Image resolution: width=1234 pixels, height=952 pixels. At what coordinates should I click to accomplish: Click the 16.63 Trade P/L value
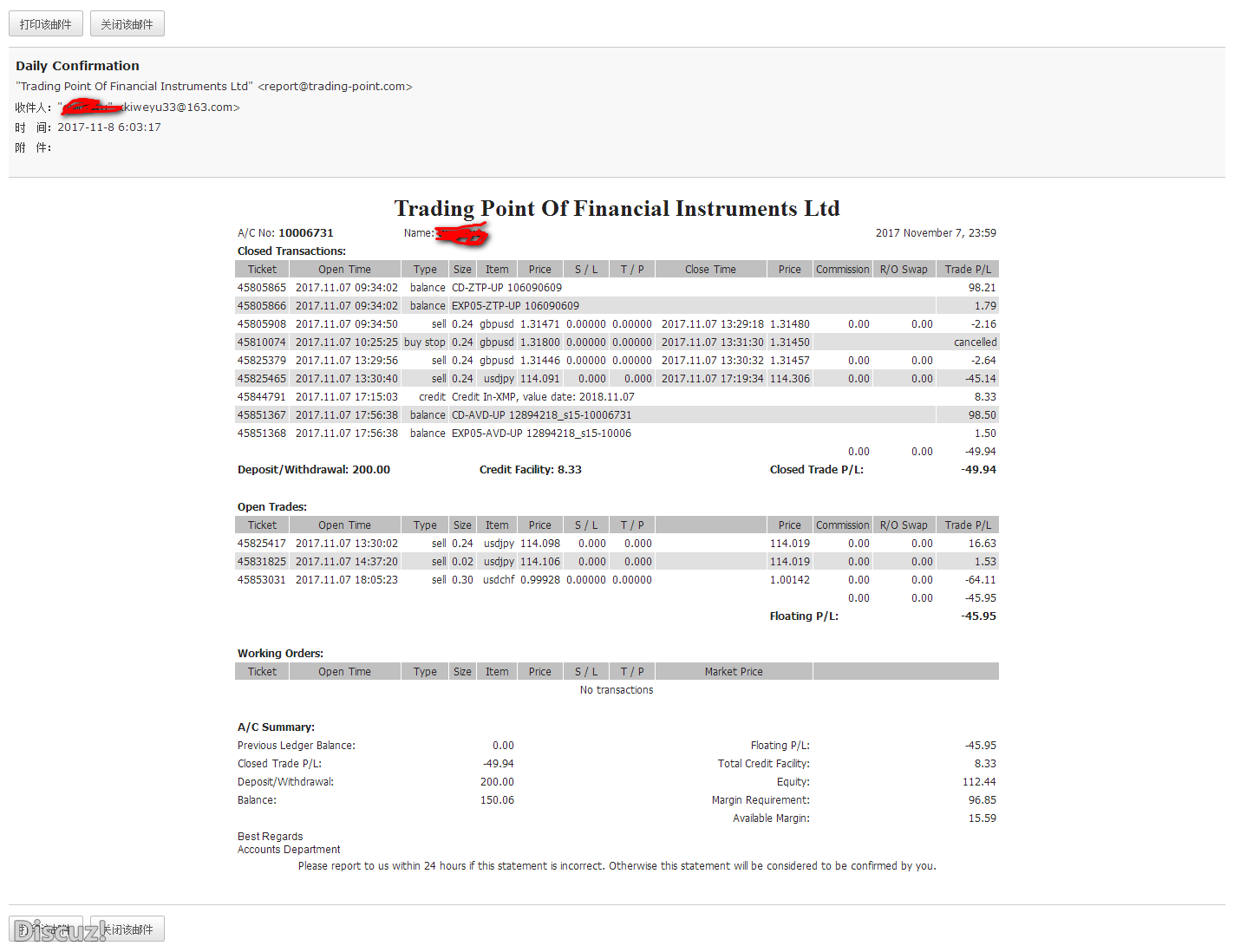click(983, 544)
